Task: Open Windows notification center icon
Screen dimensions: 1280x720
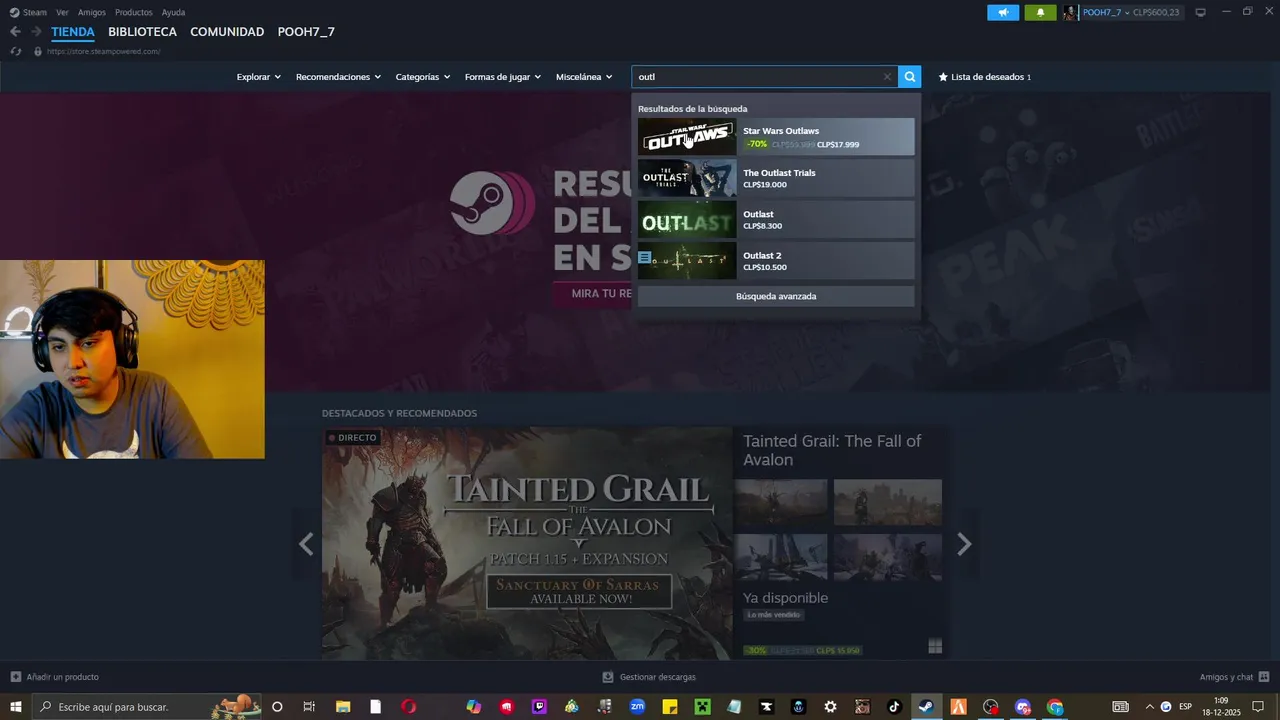Action: tap(1258, 707)
